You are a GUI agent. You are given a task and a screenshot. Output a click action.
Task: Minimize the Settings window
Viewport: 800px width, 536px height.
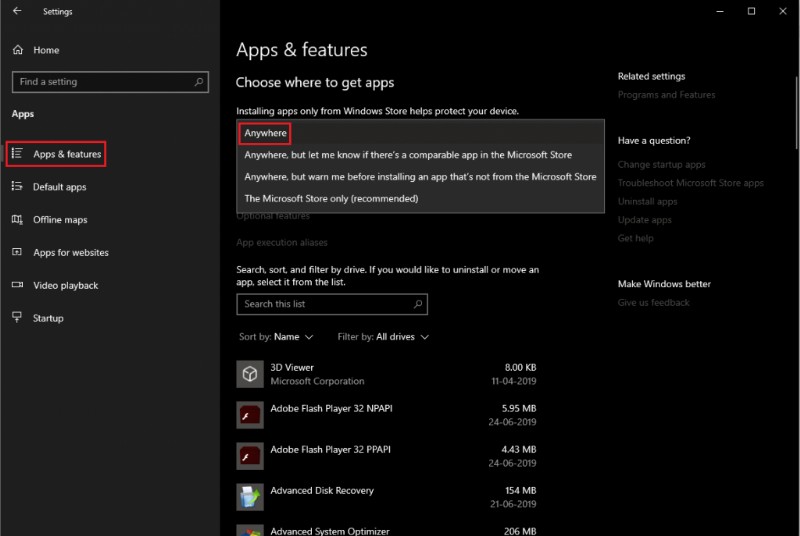[x=719, y=11]
